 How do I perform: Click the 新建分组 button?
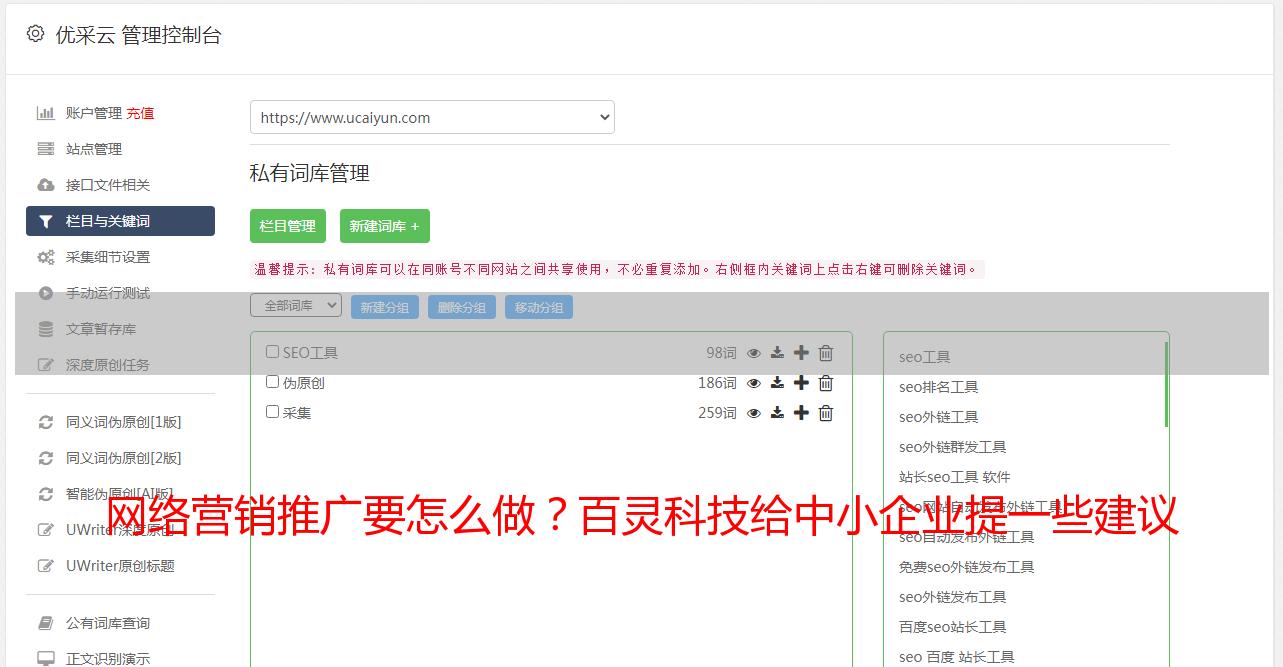pyautogui.click(x=385, y=307)
